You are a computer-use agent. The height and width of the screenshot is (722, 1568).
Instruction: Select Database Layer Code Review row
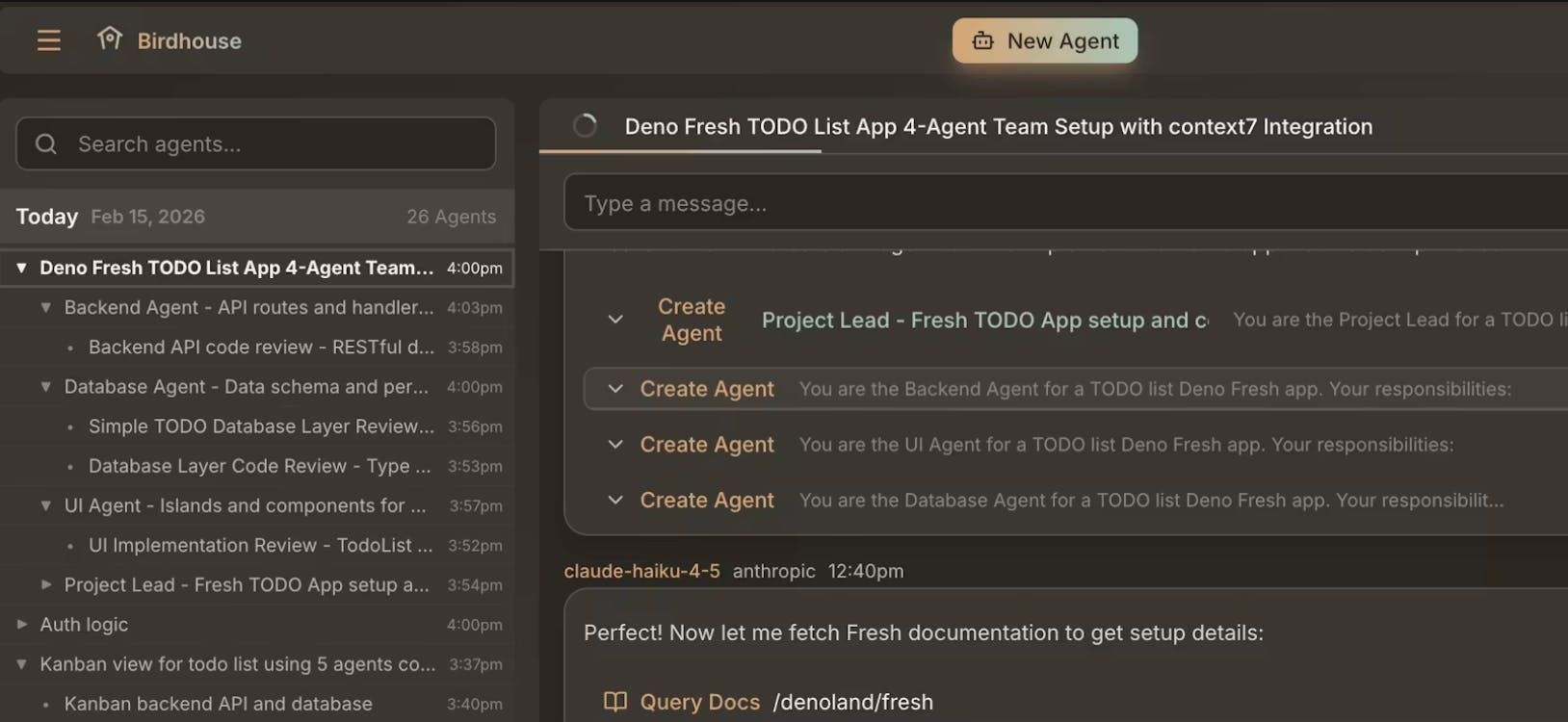[257, 466]
